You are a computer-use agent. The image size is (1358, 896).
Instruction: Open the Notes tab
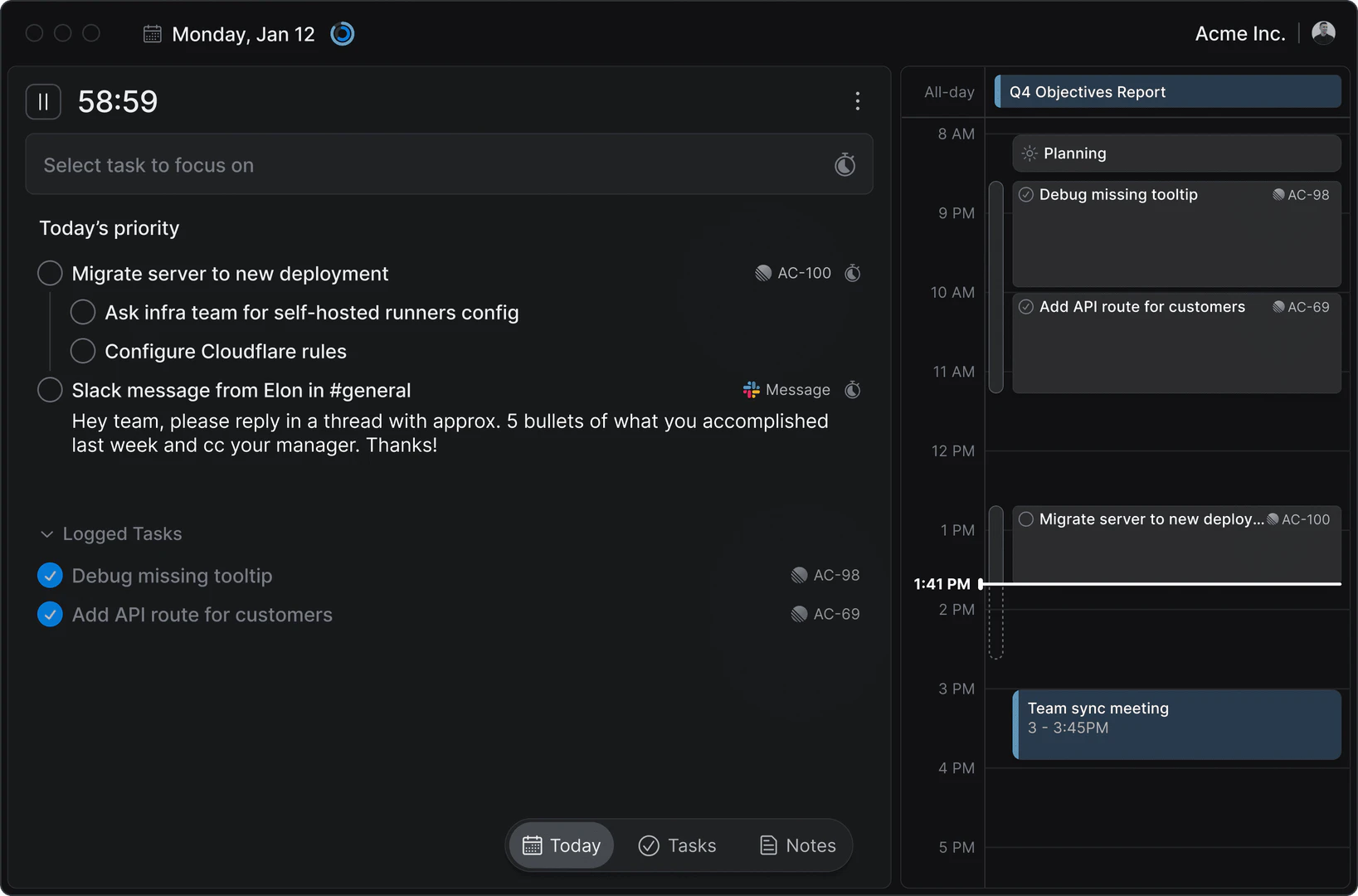(796, 845)
